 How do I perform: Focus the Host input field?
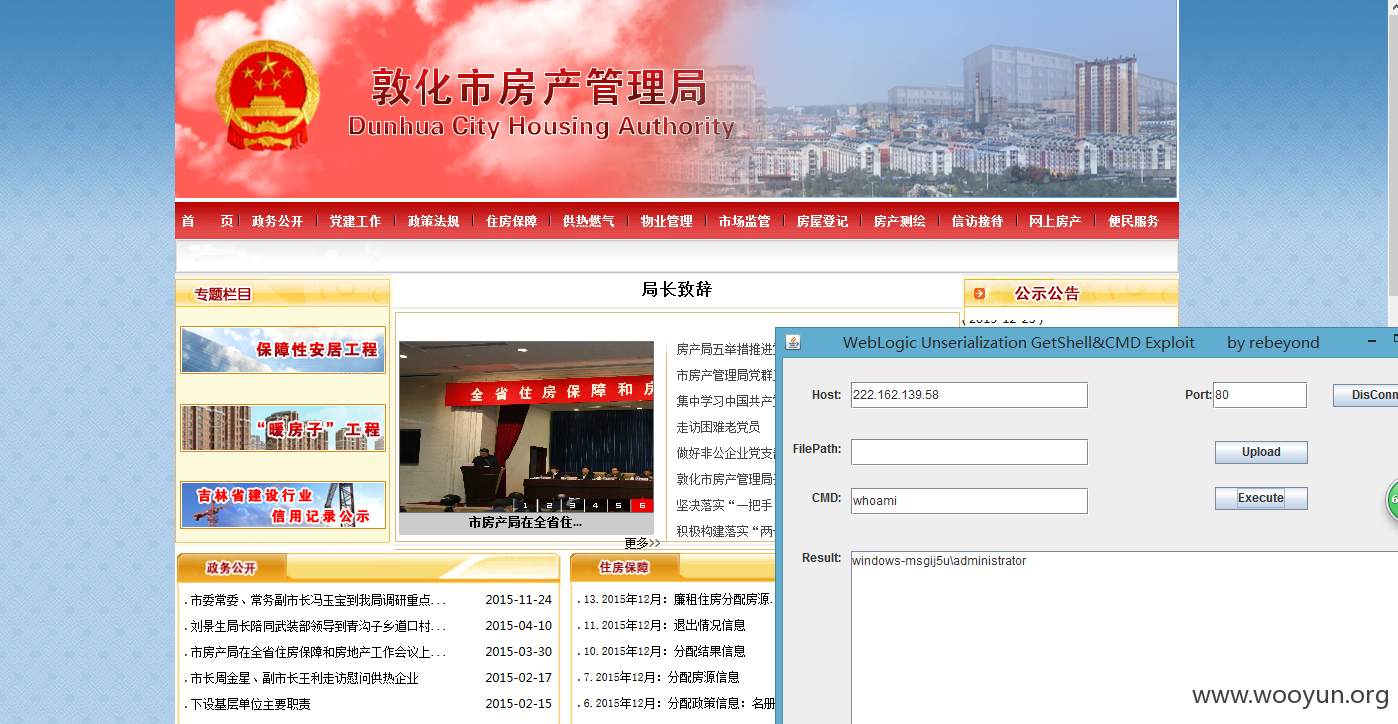pos(969,395)
